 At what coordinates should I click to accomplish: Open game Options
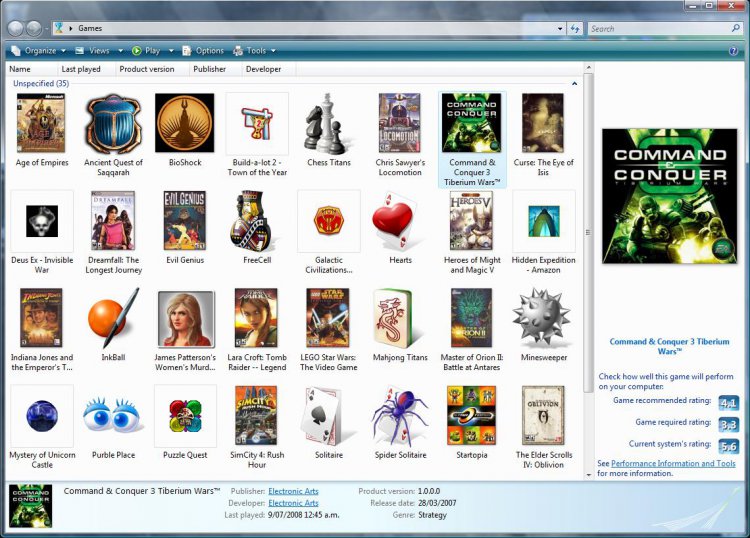(x=204, y=51)
